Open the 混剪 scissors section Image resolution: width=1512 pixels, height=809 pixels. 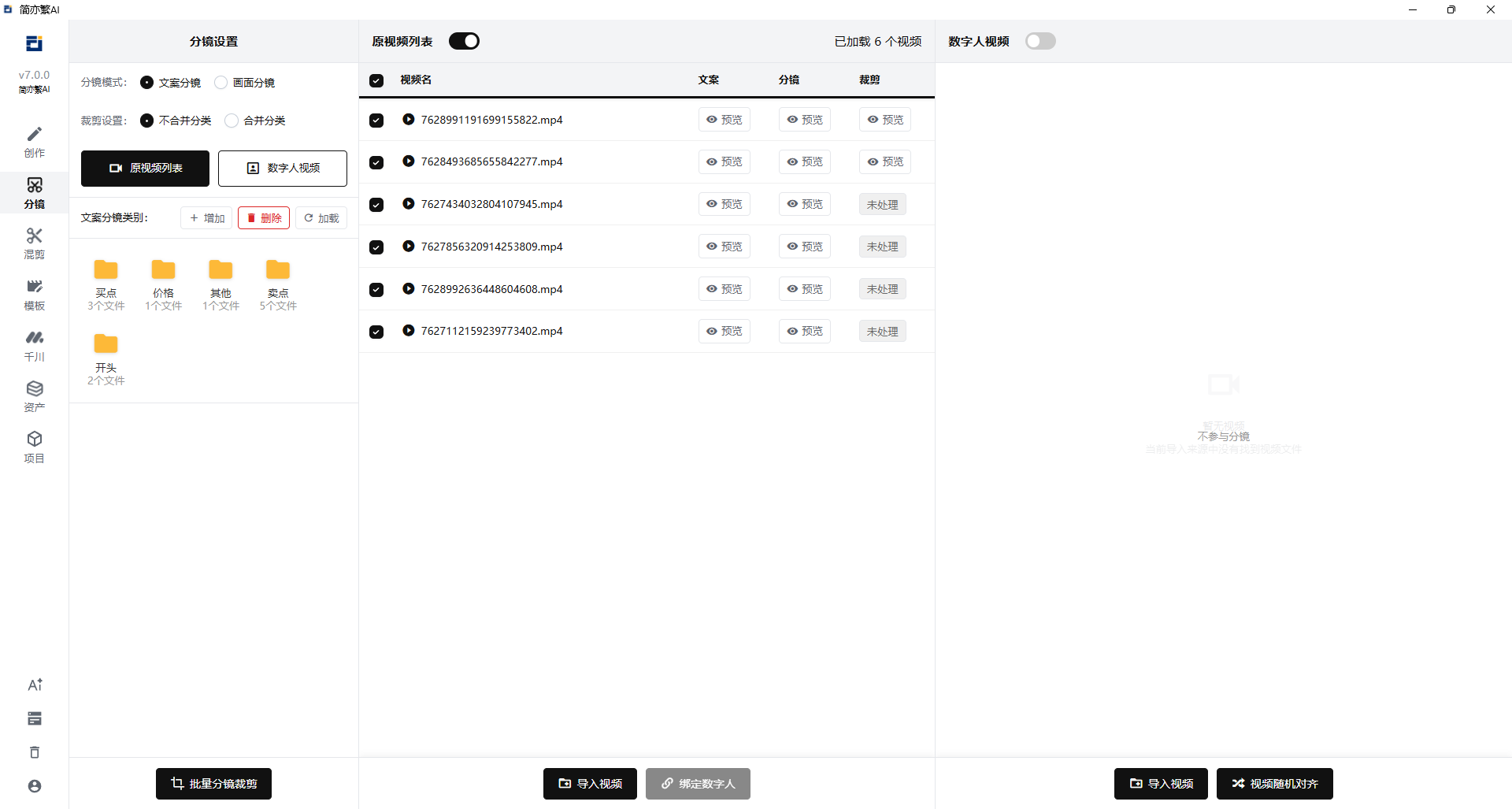34,243
